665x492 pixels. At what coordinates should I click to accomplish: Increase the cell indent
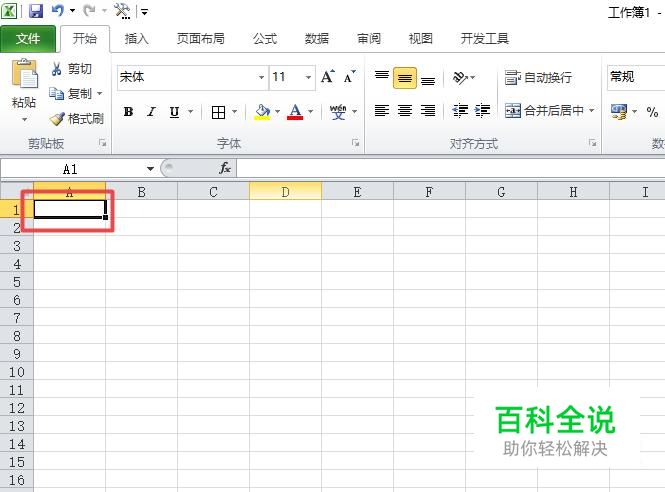[x=483, y=111]
